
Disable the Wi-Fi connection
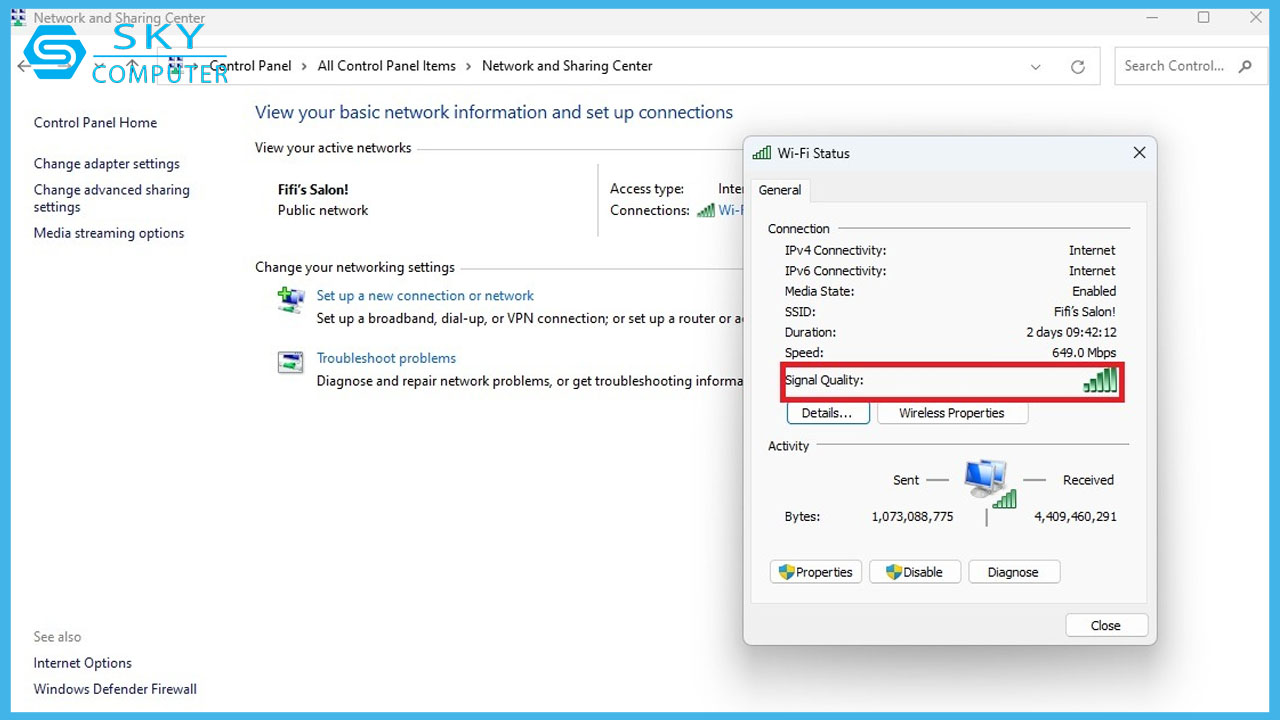point(914,572)
